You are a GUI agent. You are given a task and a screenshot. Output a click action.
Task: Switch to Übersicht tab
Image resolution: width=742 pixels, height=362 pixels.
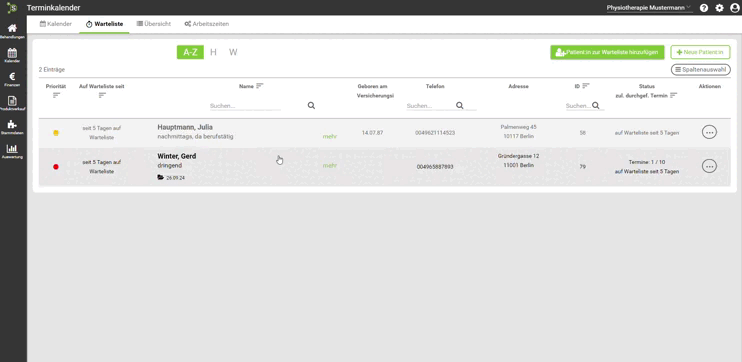pos(154,24)
